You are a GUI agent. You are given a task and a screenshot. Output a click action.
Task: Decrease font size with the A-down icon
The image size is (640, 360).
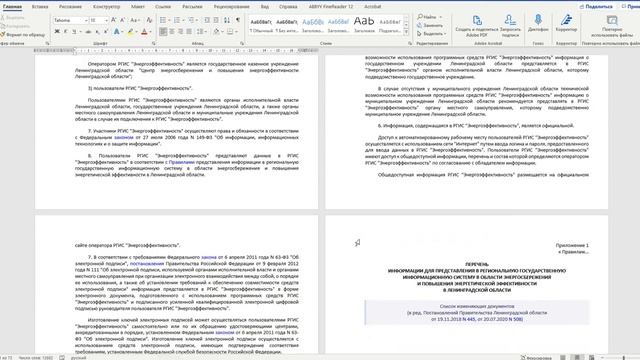pyautogui.click(x=122, y=20)
